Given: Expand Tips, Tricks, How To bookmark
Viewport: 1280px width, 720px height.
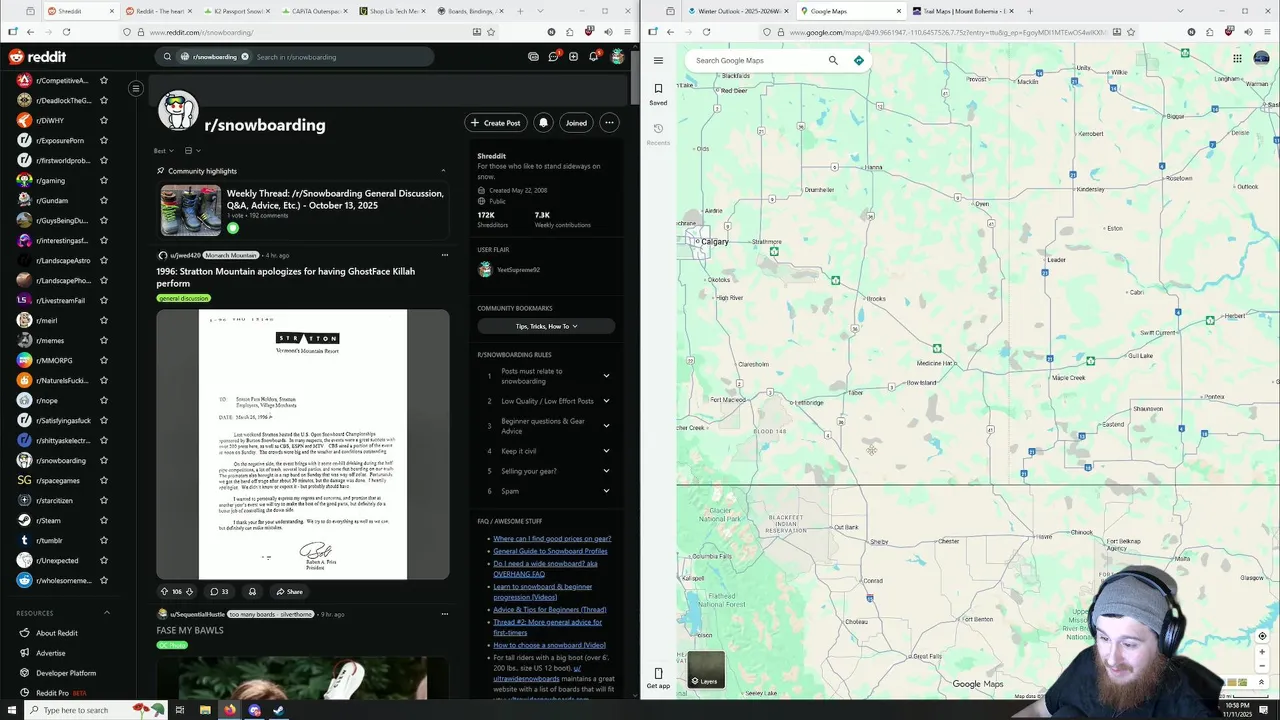Looking at the screenshot, I should pos(546,326).
